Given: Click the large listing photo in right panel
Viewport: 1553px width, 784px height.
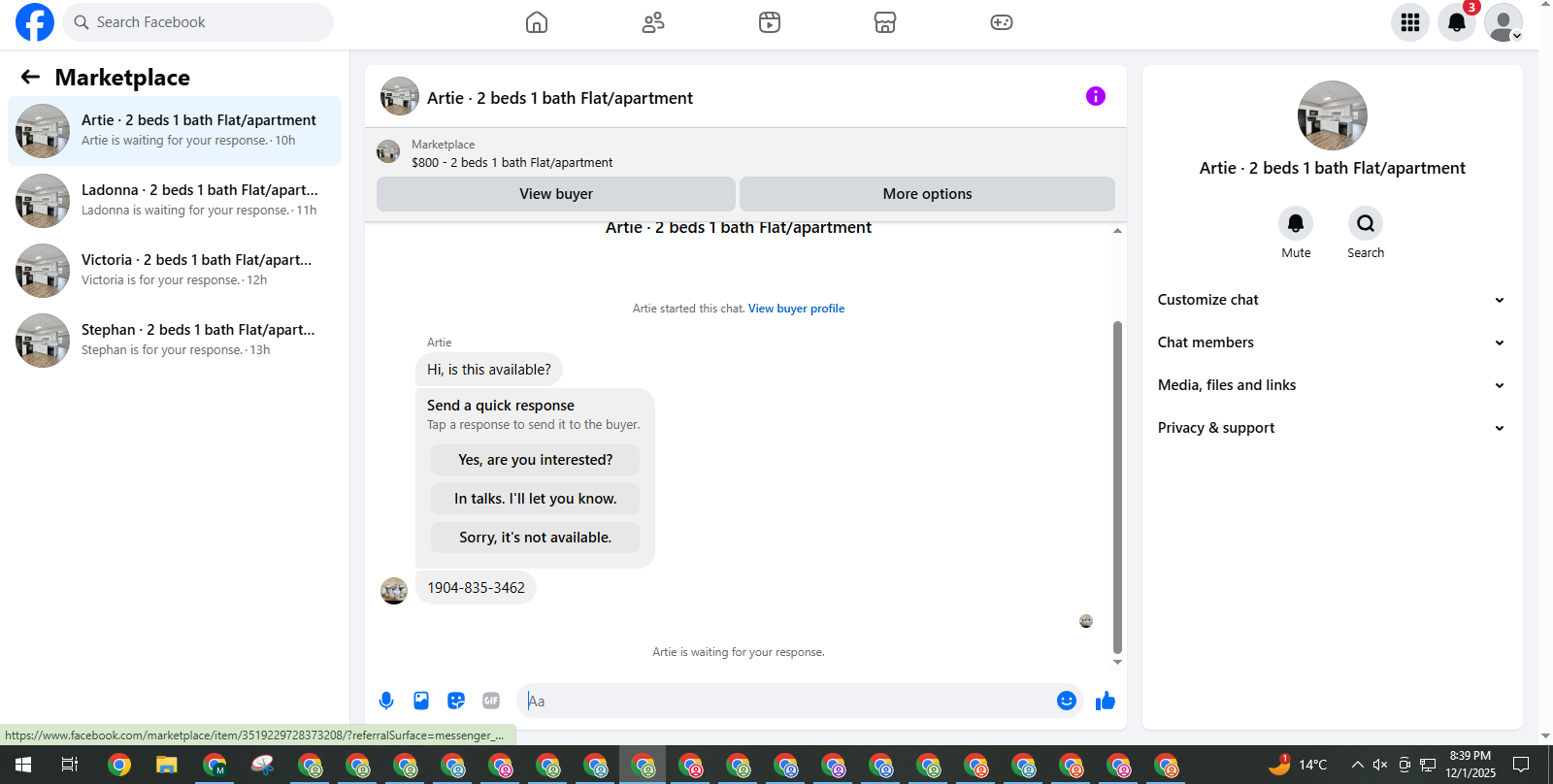Looking at the screenshot, I should [1333, 115].
